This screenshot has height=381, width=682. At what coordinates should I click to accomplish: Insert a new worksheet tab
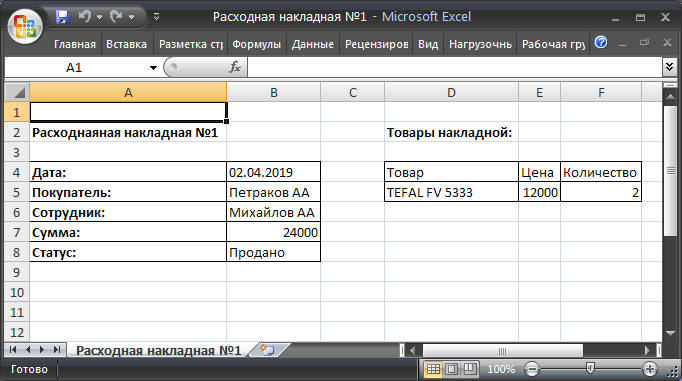(x=267, y=350)
